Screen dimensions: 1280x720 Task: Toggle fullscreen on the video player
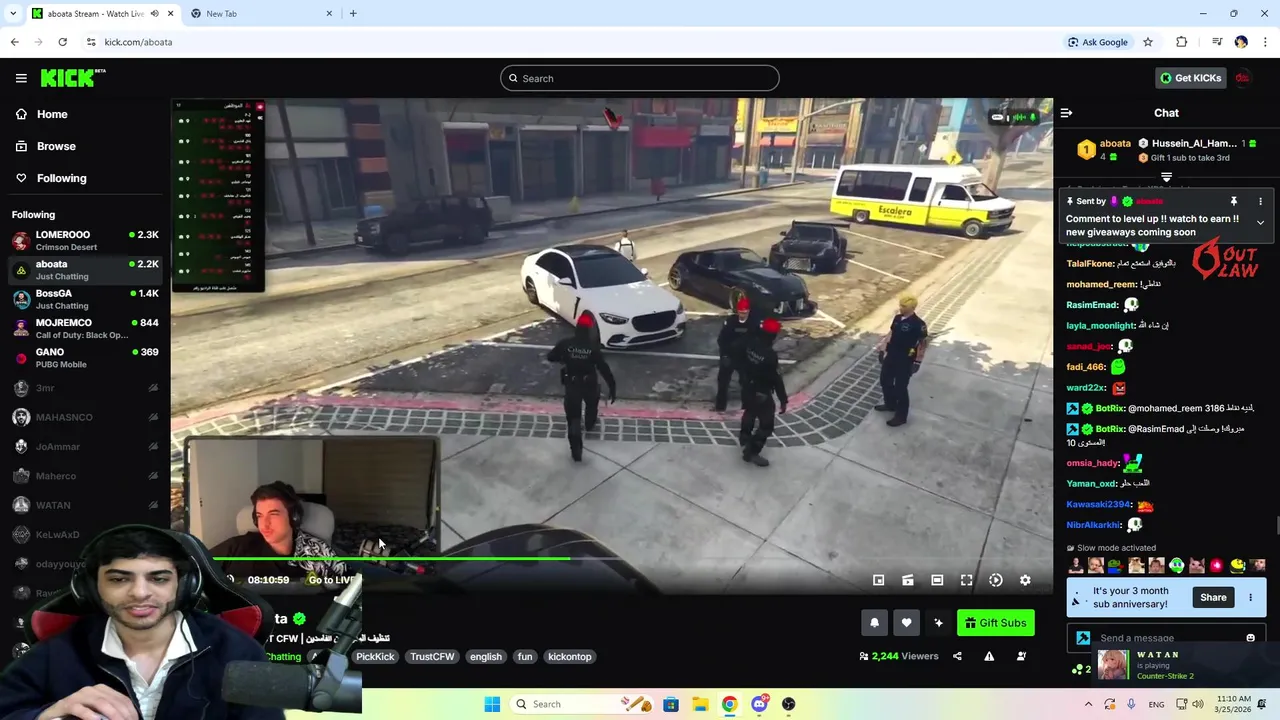pyautogui.click(x=966, y=580)
